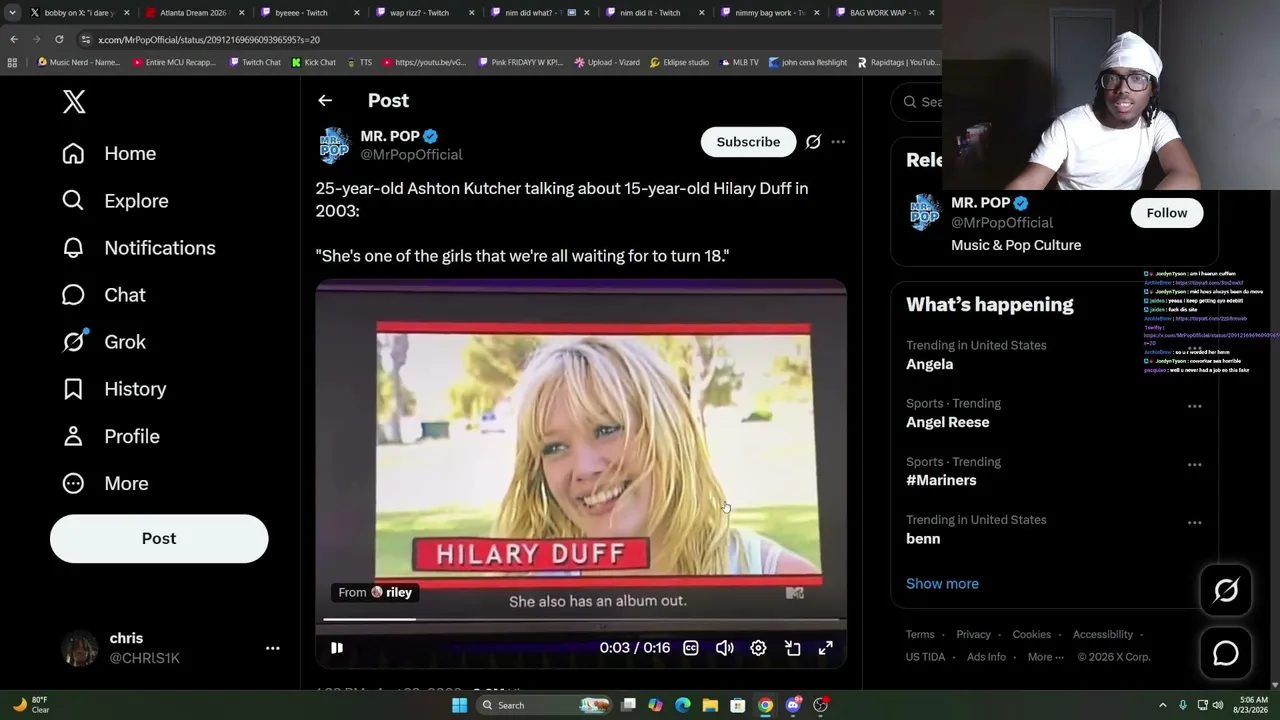Viewport: 1280px width, 720px height.
Task: Click the large Post compose button
Action: 159,538
